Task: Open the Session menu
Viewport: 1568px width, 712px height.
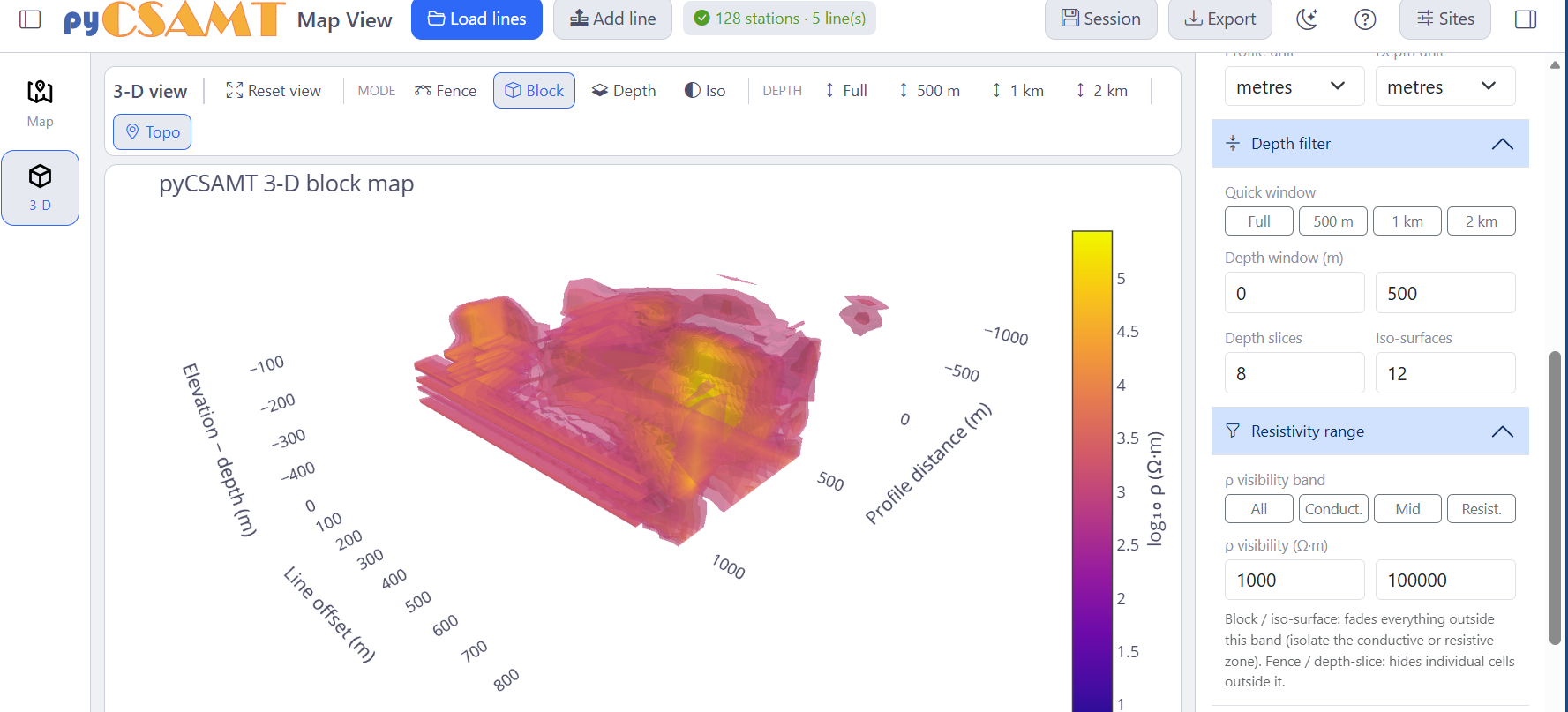Action: [x=1100, y=19]
